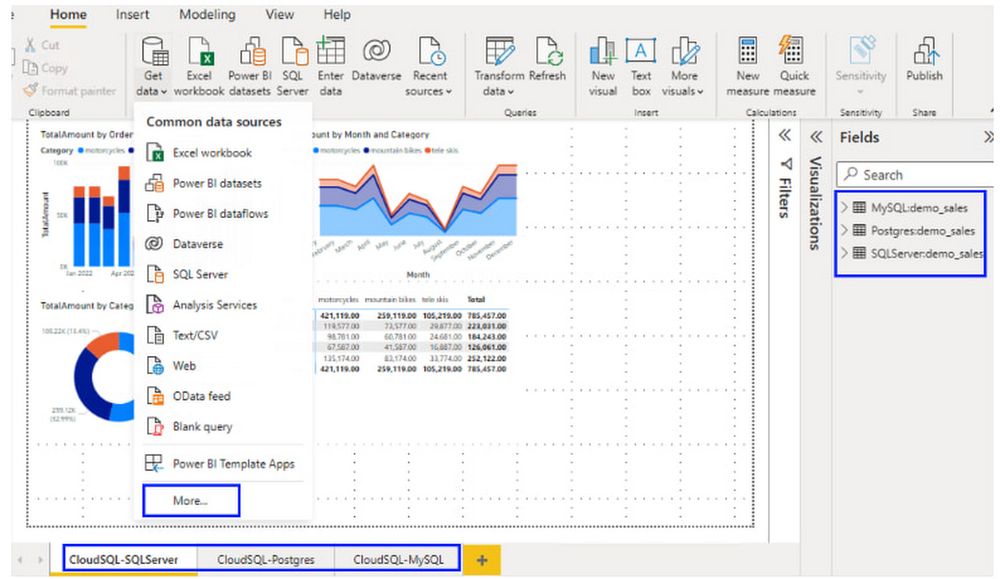
Task: Click the Excel workbook ribbon icon
Action: (x=199, y=54)
